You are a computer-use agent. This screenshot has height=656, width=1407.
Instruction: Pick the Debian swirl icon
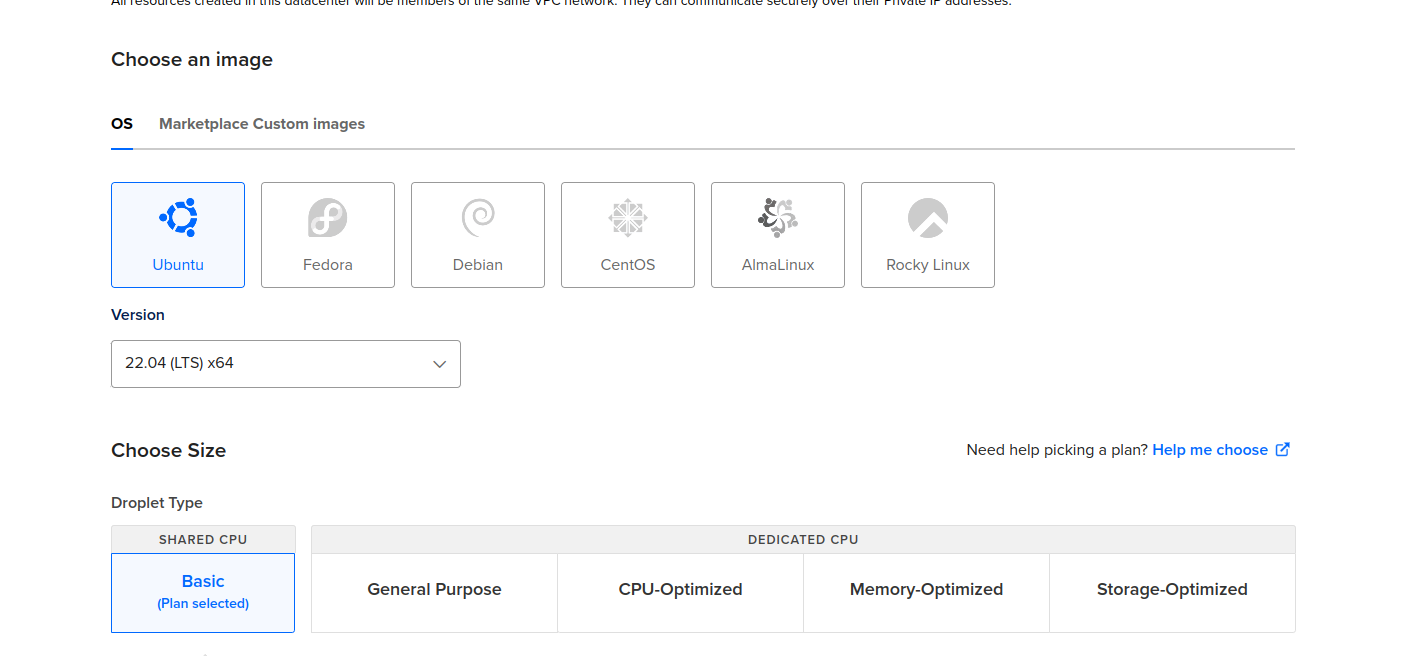pos(478,218)
